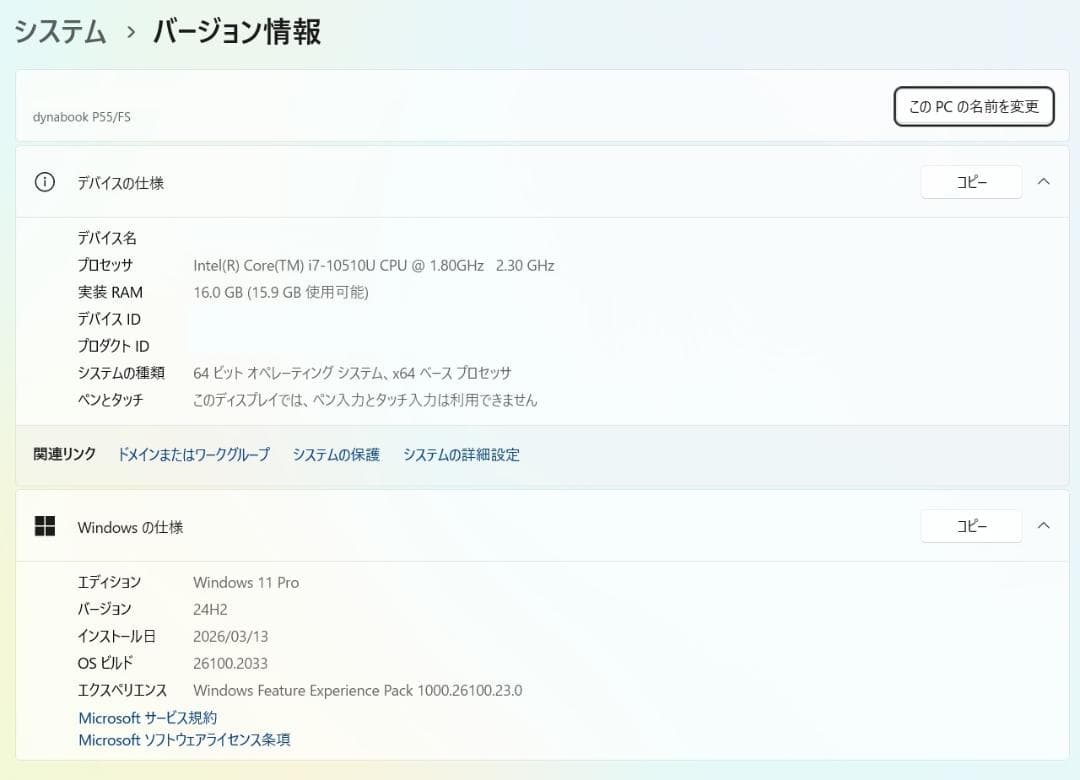Copy the Windows の仕様 details

click(971, 526)
